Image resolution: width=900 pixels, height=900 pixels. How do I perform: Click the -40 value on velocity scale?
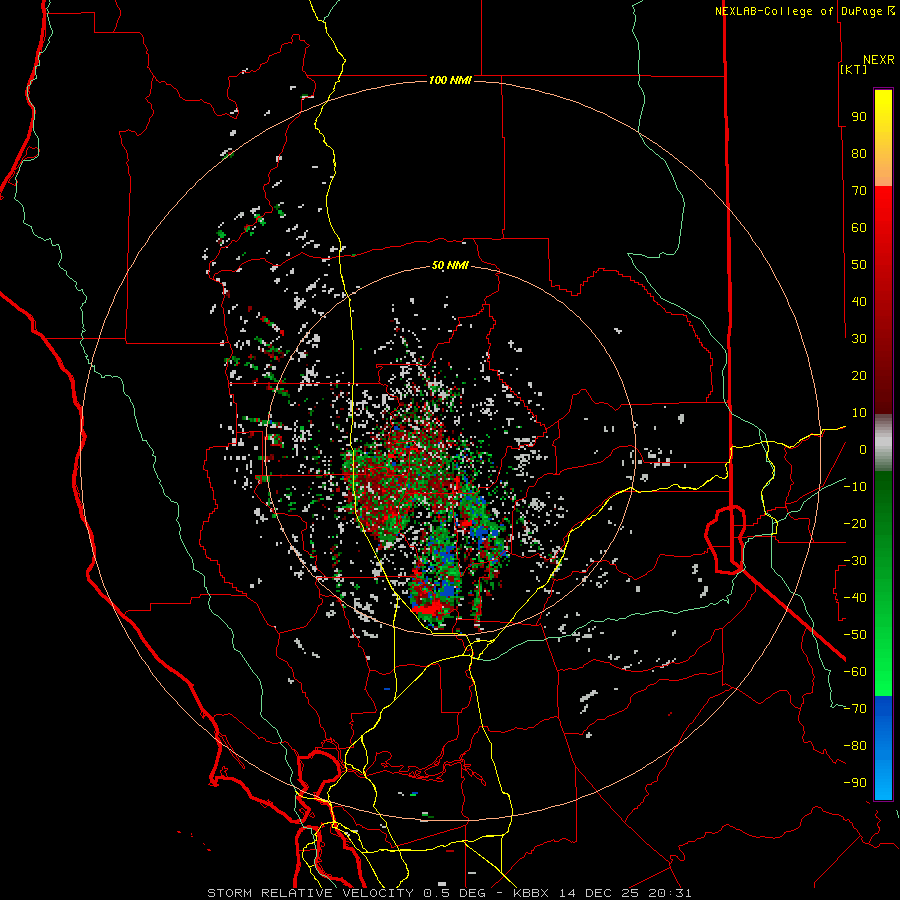(855, 598)
